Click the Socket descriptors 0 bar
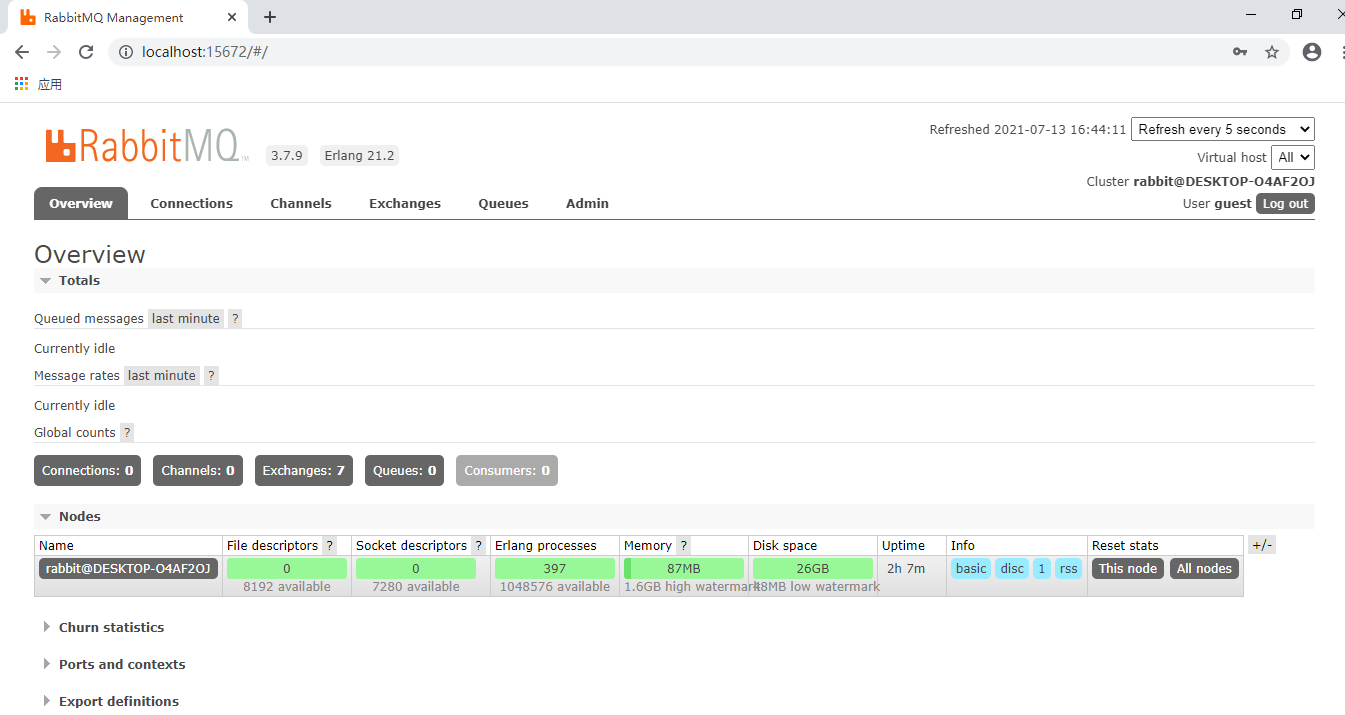Viewport: 1345px width, 715px height. click(x=416, y=568)
